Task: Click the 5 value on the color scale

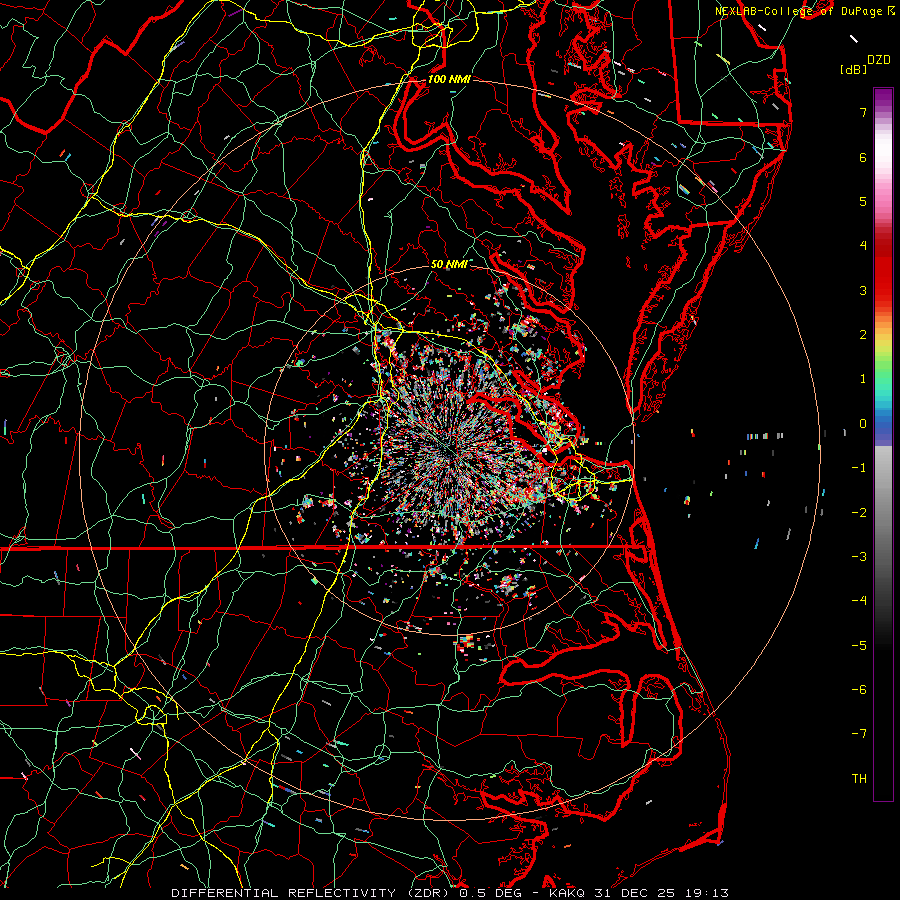Action: click(863, 201)
